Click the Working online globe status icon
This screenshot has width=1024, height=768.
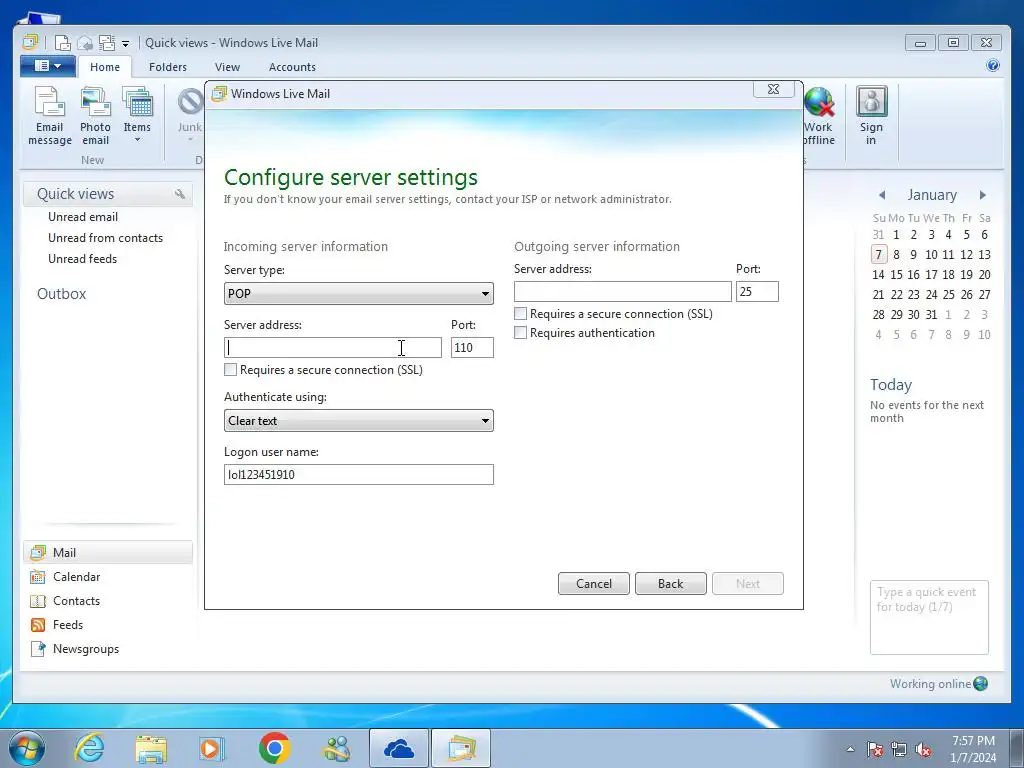tap(980, 684)
